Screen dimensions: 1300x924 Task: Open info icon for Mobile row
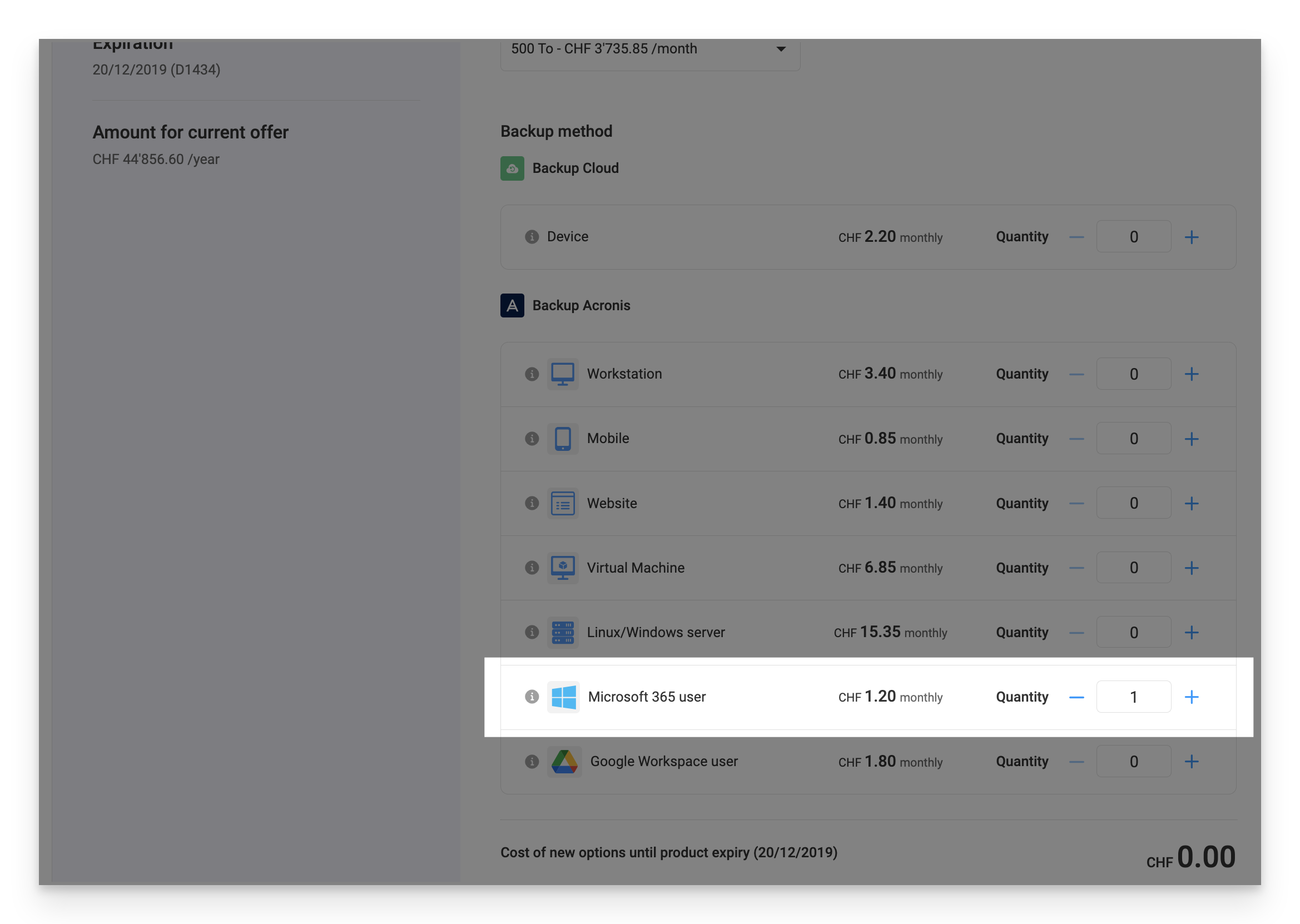click(532, 439)
